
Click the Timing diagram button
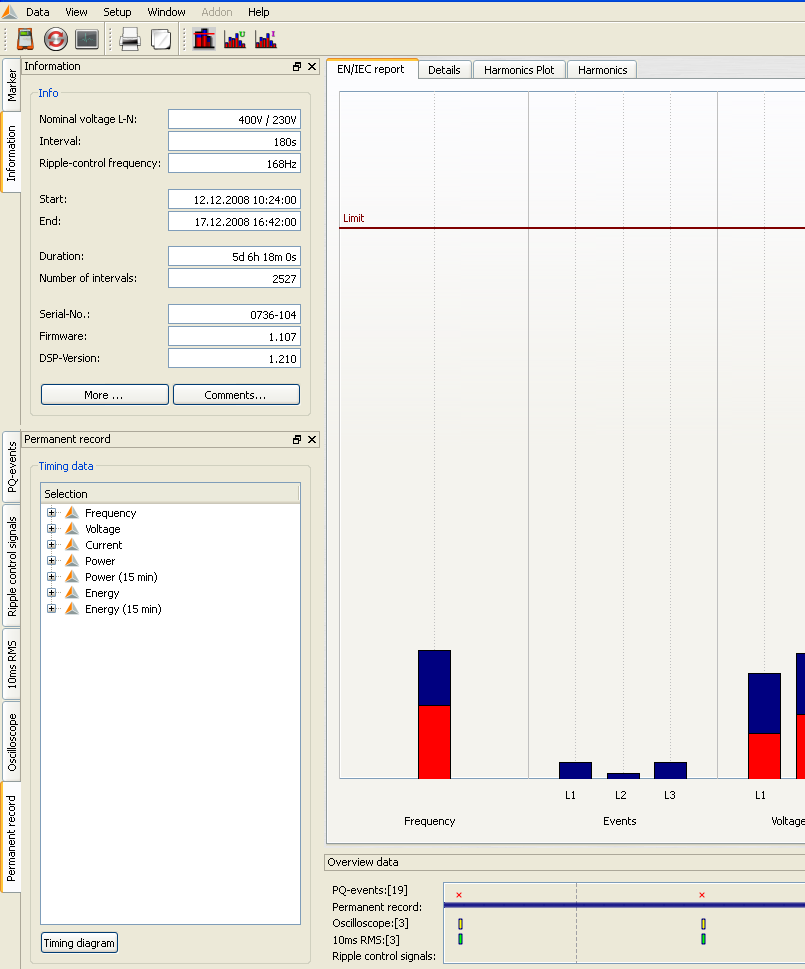[79, 943]
